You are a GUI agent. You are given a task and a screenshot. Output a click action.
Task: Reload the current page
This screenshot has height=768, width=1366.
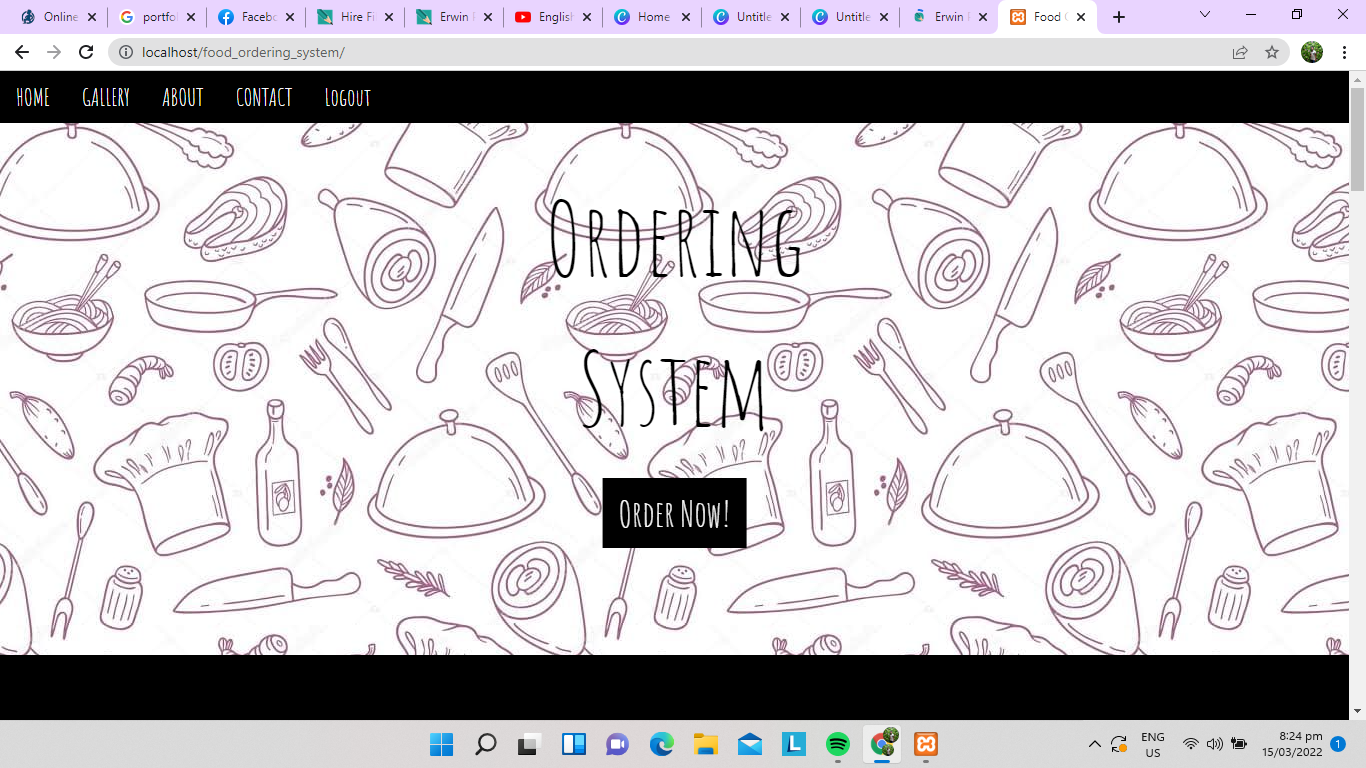coord(86,52)
